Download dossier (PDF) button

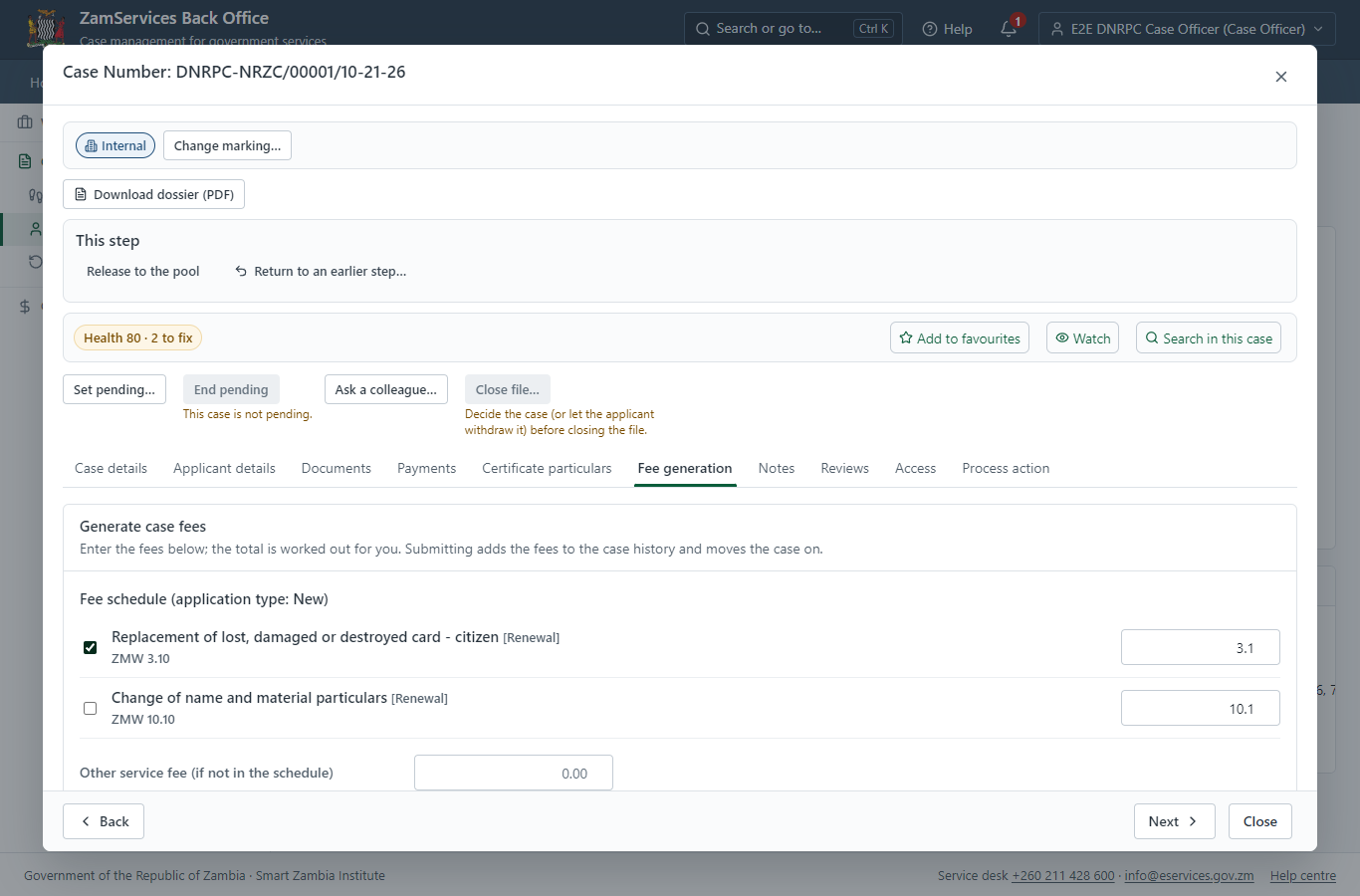click(x=153, y=194)
